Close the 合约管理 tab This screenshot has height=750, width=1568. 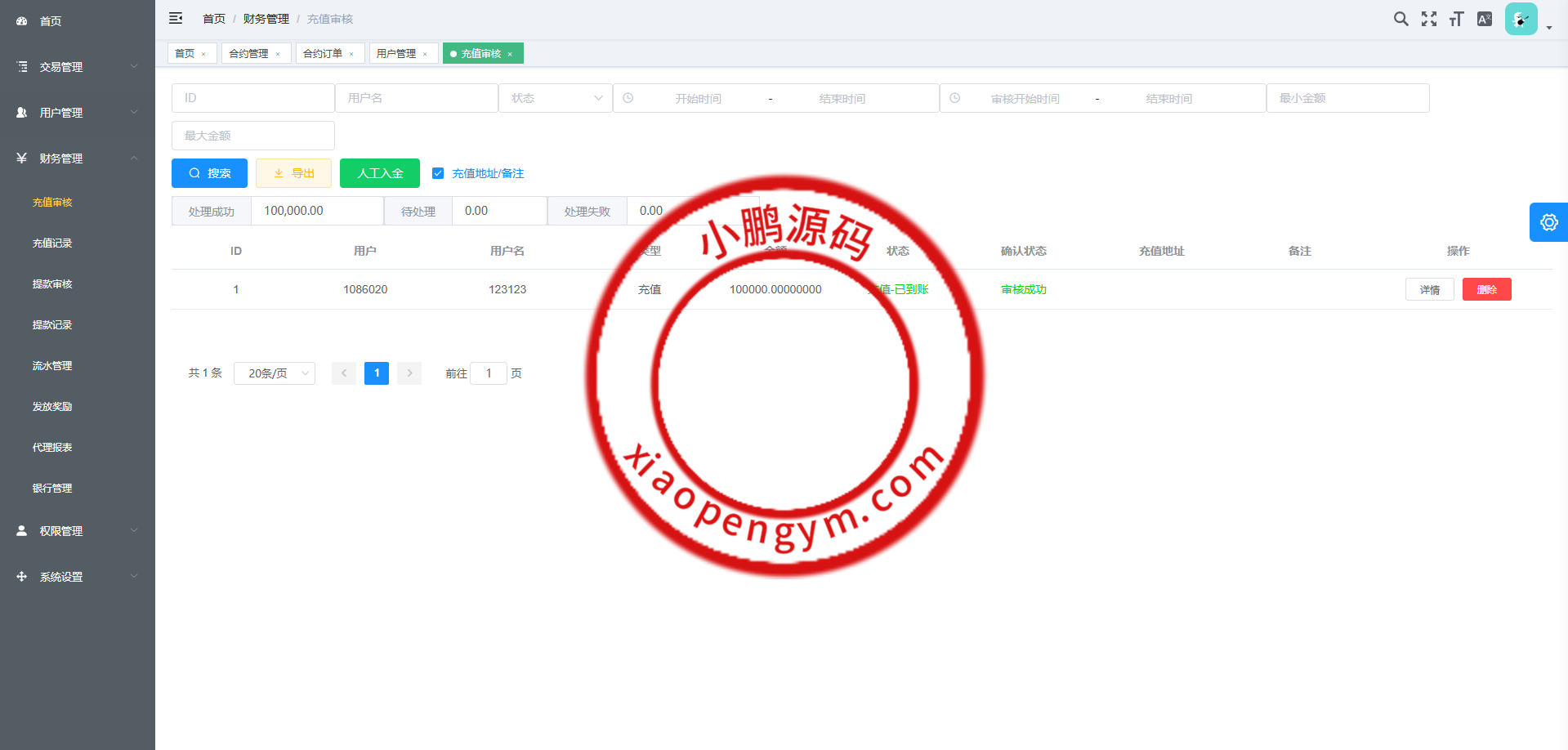278,54
